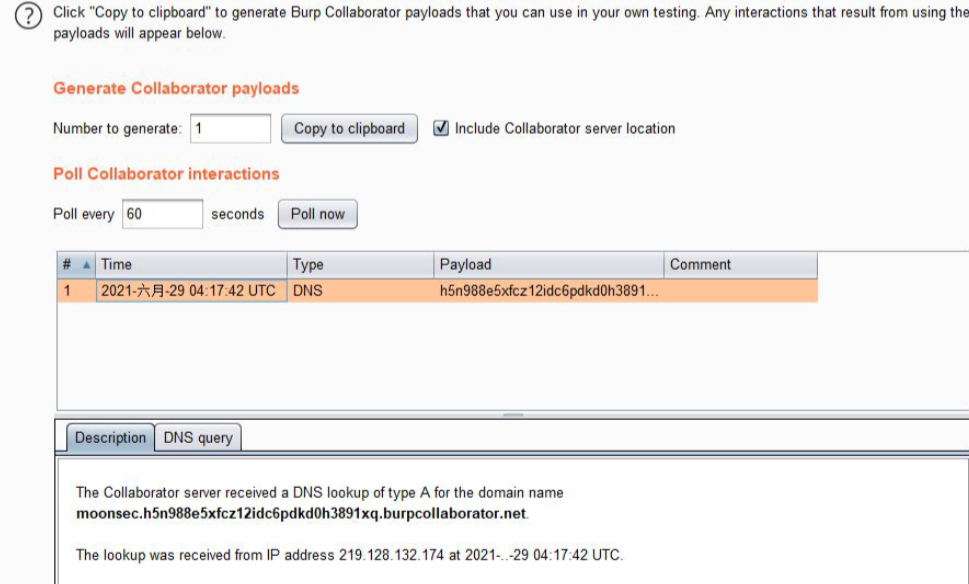Click the empty Comment cell of row 1

(x=739, y=291)
